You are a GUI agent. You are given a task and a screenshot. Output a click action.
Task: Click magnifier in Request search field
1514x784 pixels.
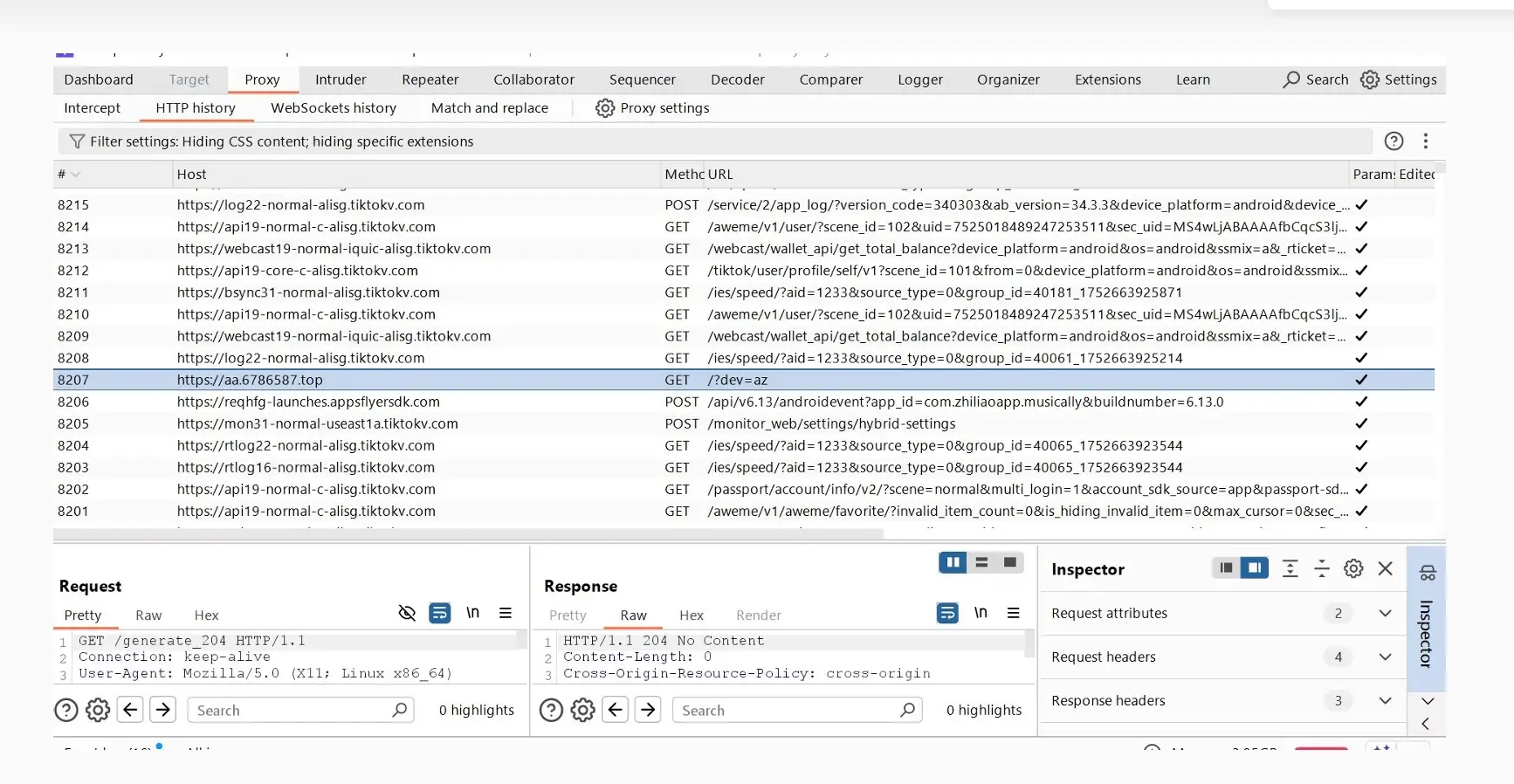click(400, 710)
